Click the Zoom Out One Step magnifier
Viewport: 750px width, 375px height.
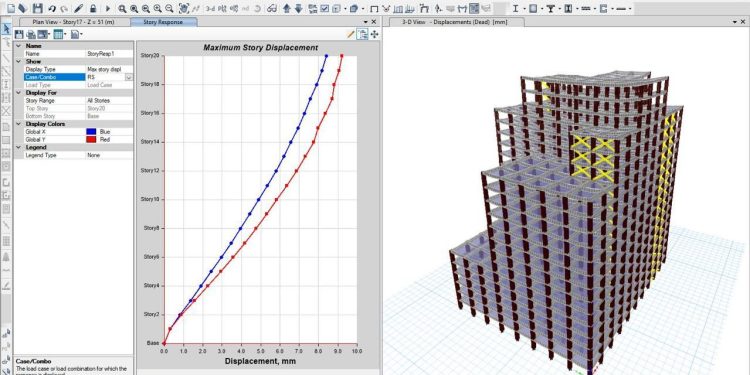[x=169, y=9]
